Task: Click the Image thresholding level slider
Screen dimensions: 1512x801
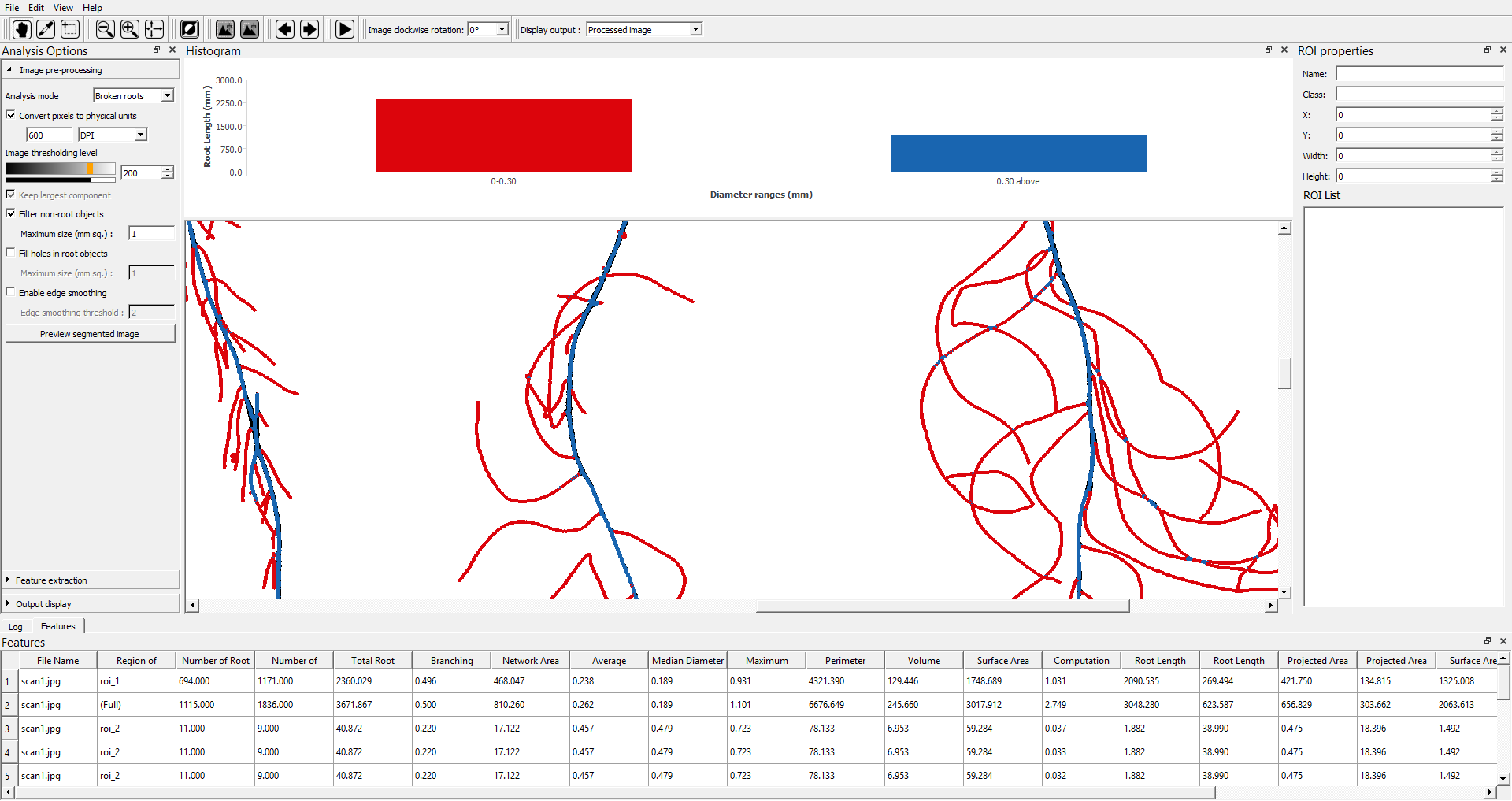Action: [x=60, y=169]
